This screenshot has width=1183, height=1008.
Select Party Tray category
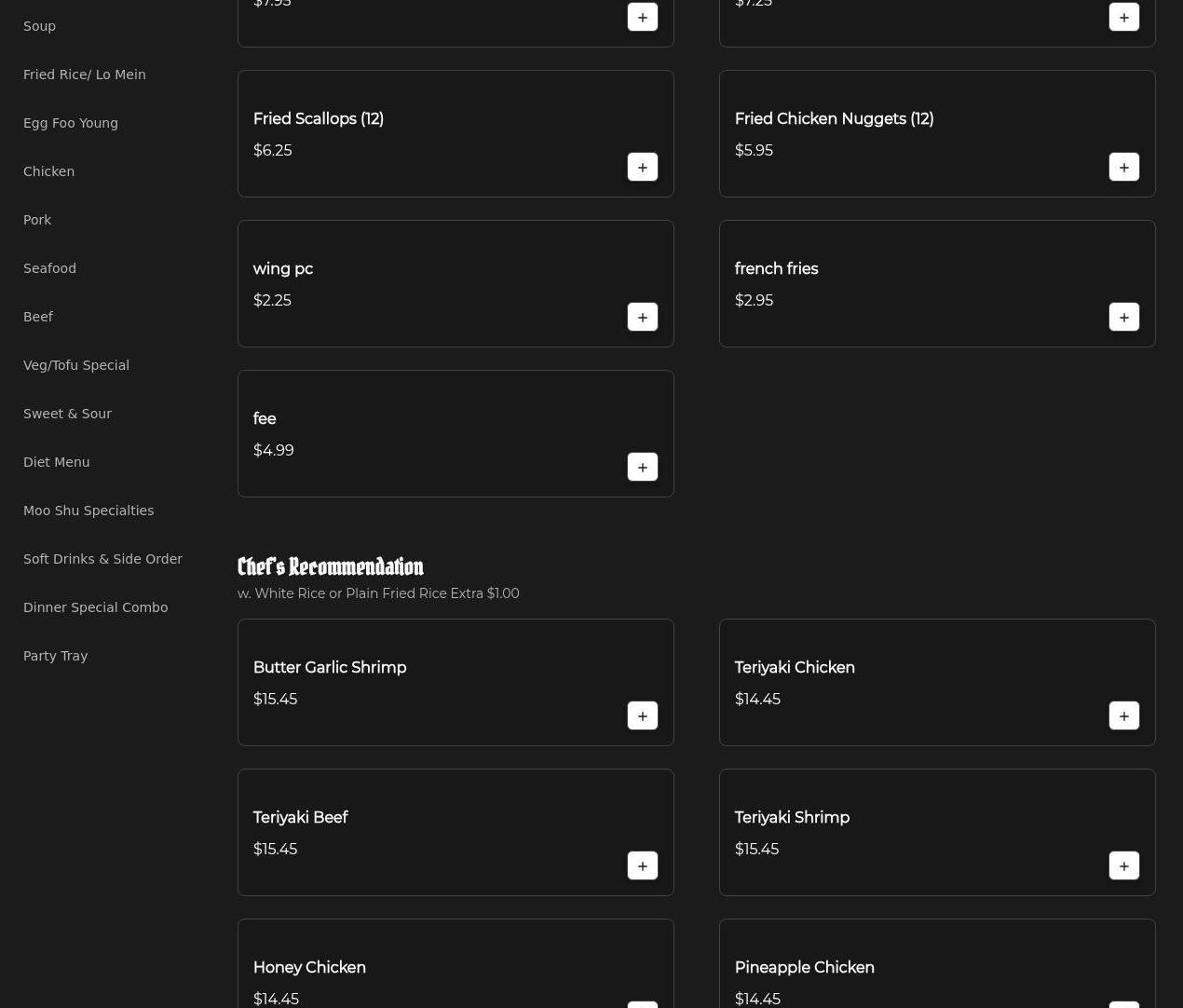55,656
